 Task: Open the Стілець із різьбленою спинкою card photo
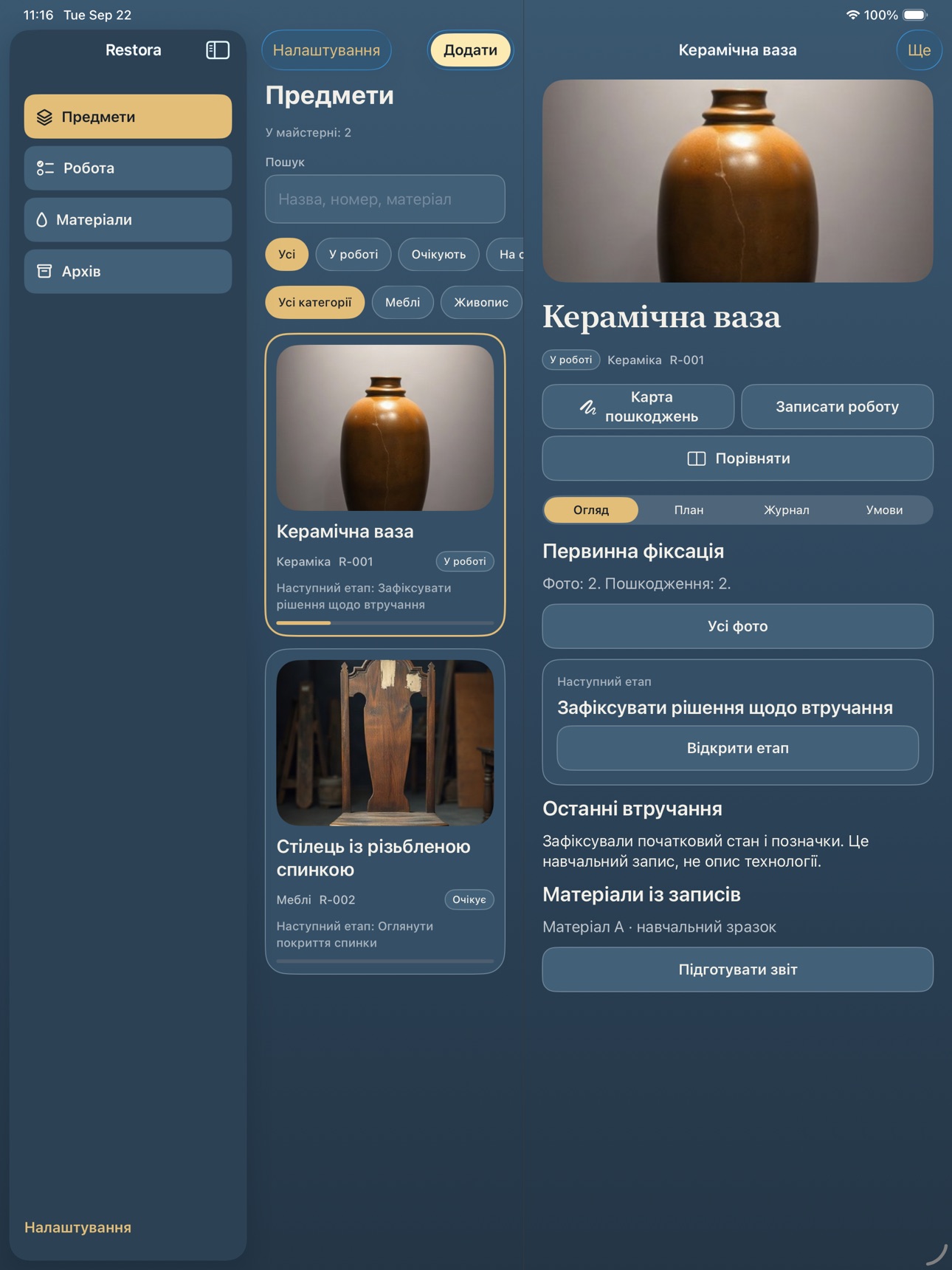tap(385, 743)
